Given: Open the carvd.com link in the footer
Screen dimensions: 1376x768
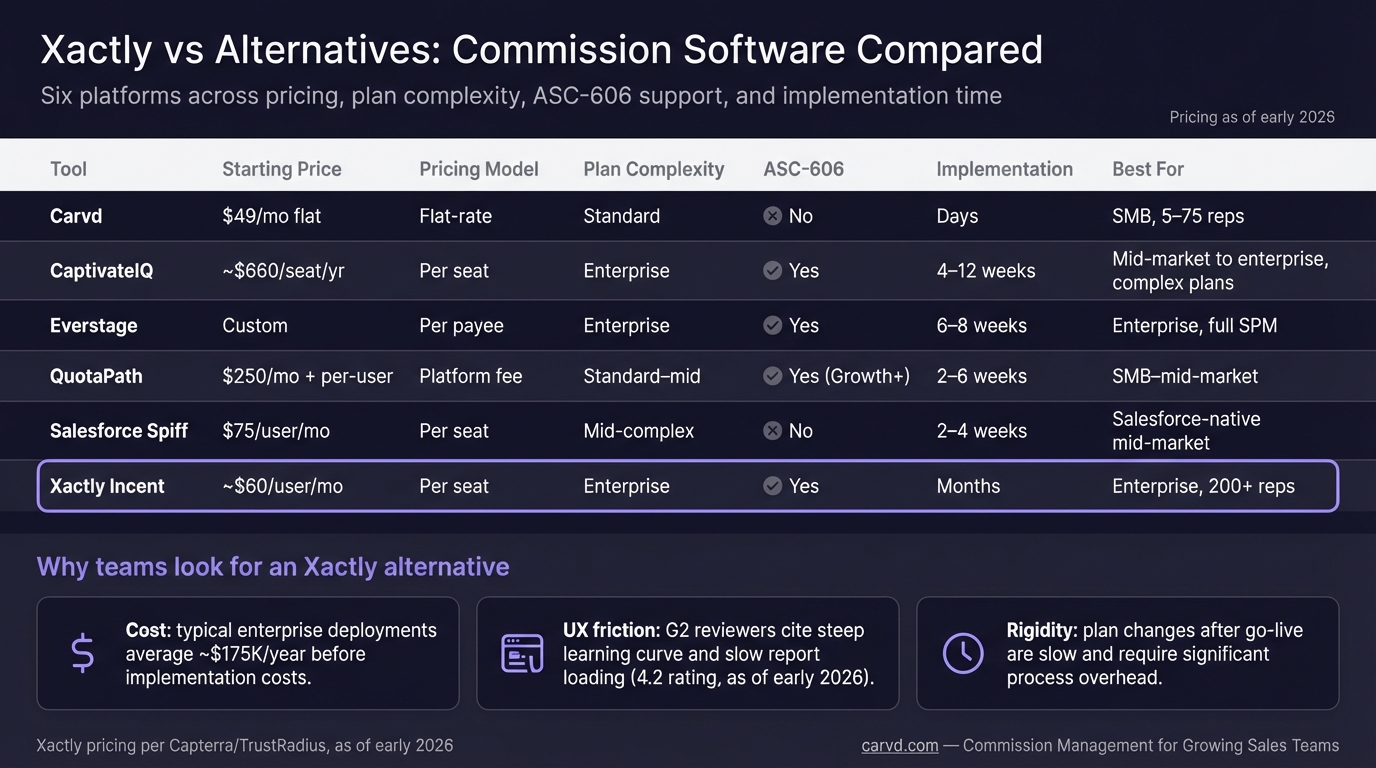Looking at the screenshot, I should click(x=900, y=745).
